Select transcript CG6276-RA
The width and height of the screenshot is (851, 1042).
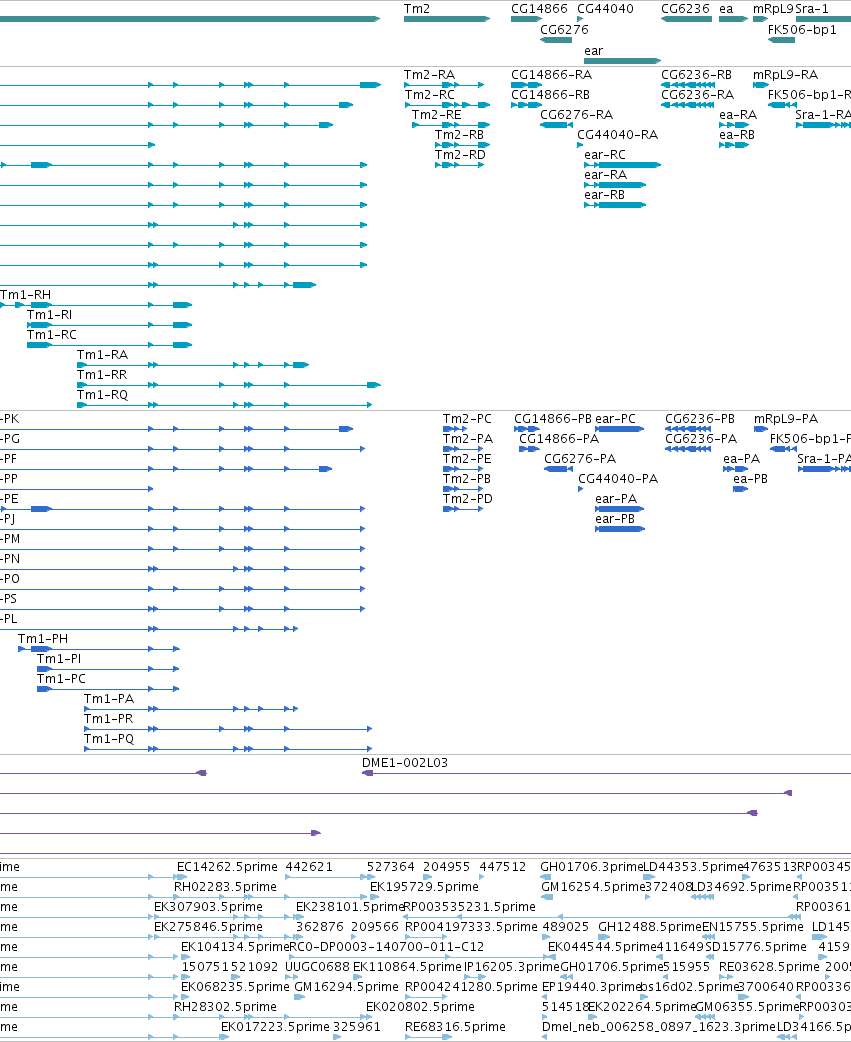click(577, 114)
